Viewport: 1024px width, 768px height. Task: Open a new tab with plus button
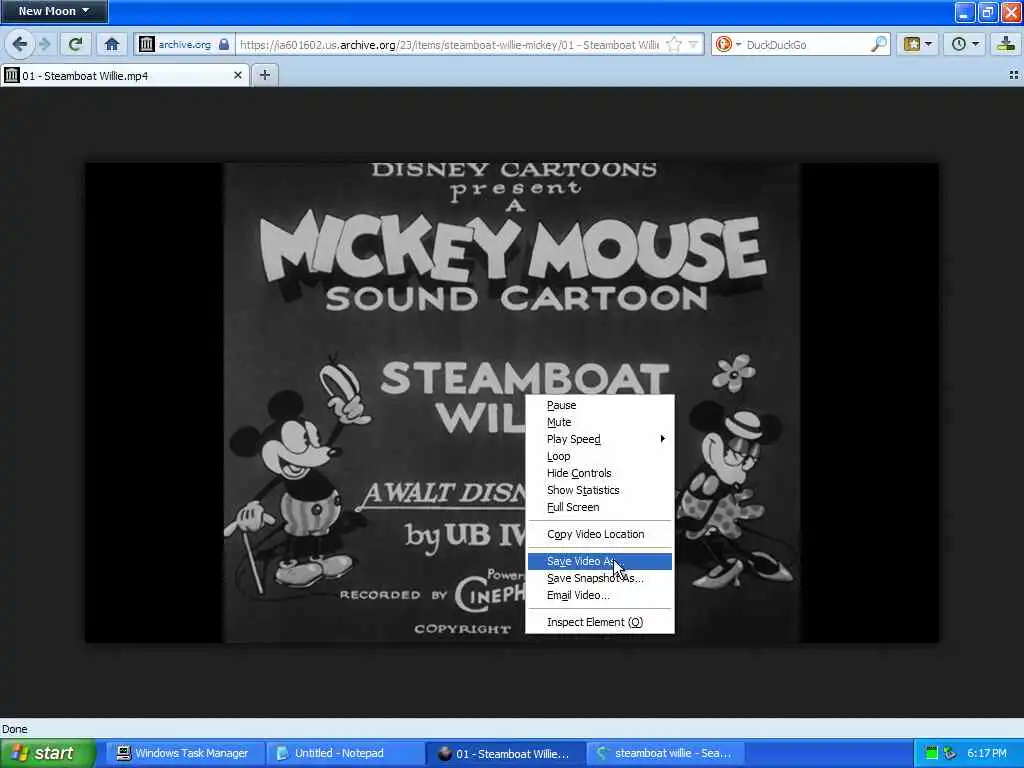click(264, 75)
